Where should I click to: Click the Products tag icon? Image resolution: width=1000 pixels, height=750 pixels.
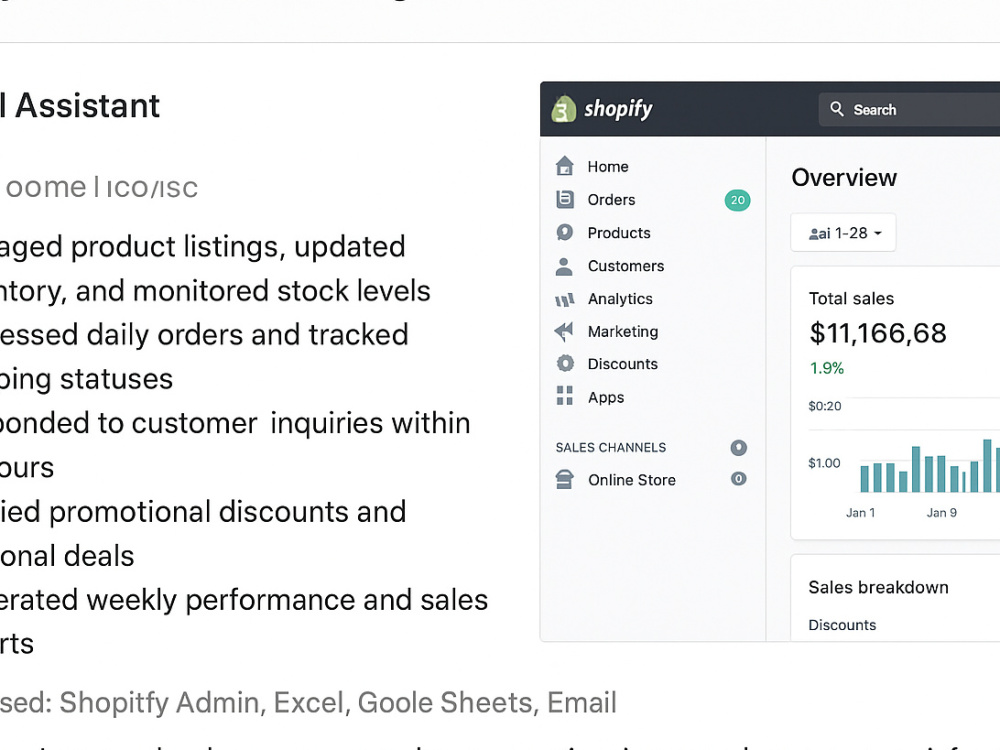564,233
